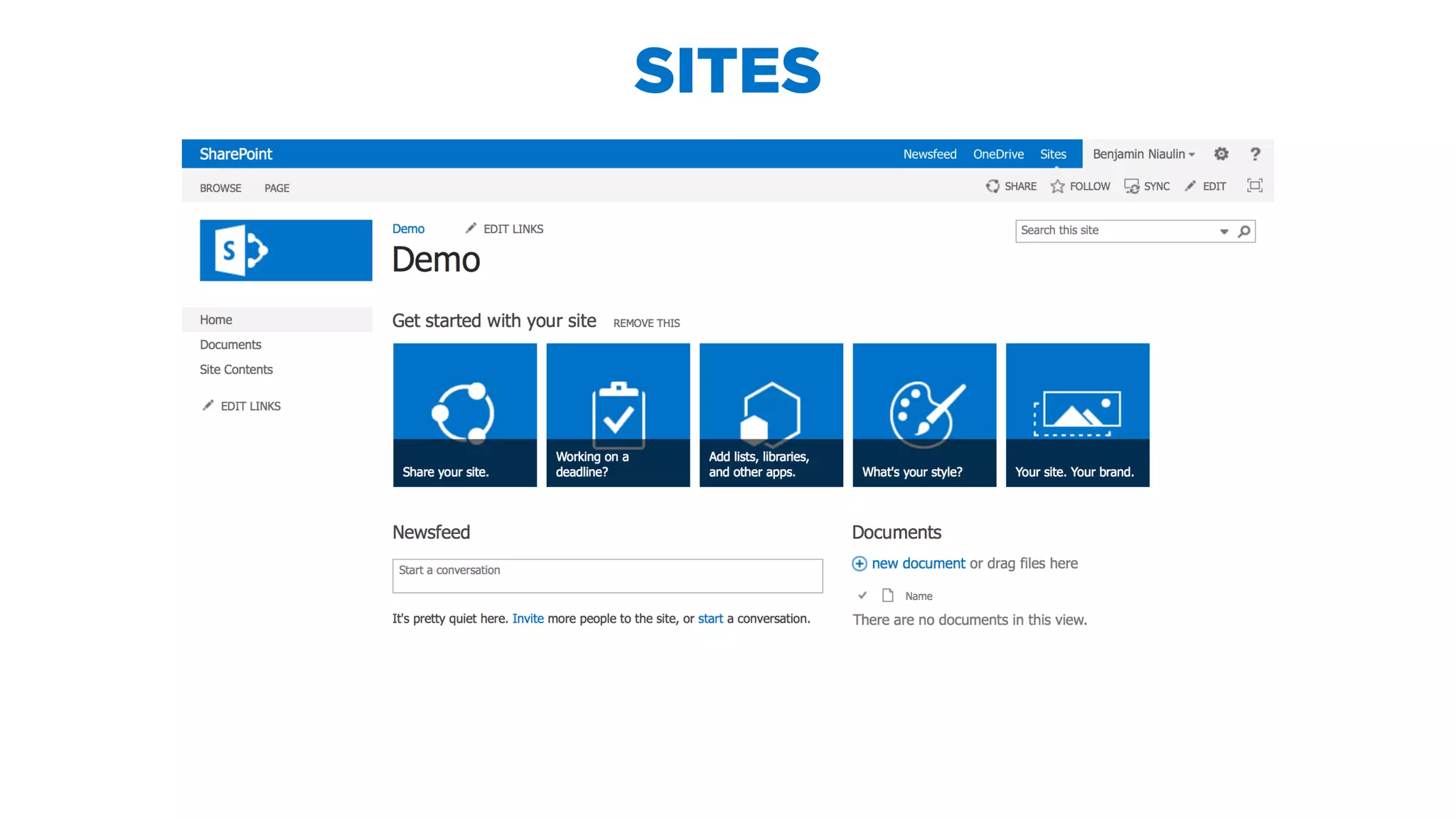Click the SYNC button label
The height and width of the screenshot is (819, 1456).
pos(1157,186)
